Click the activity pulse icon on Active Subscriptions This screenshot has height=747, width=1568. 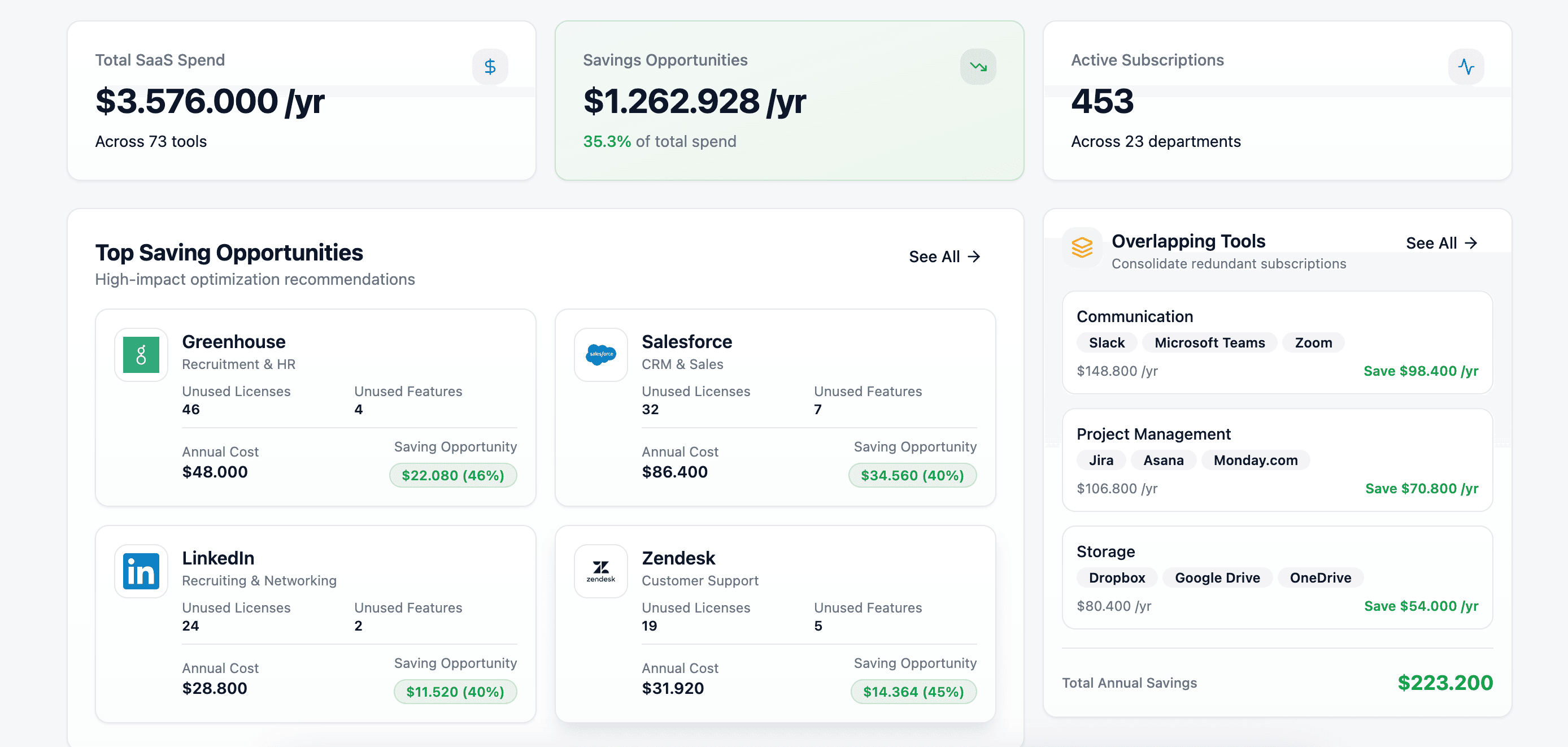(1465, 66)
